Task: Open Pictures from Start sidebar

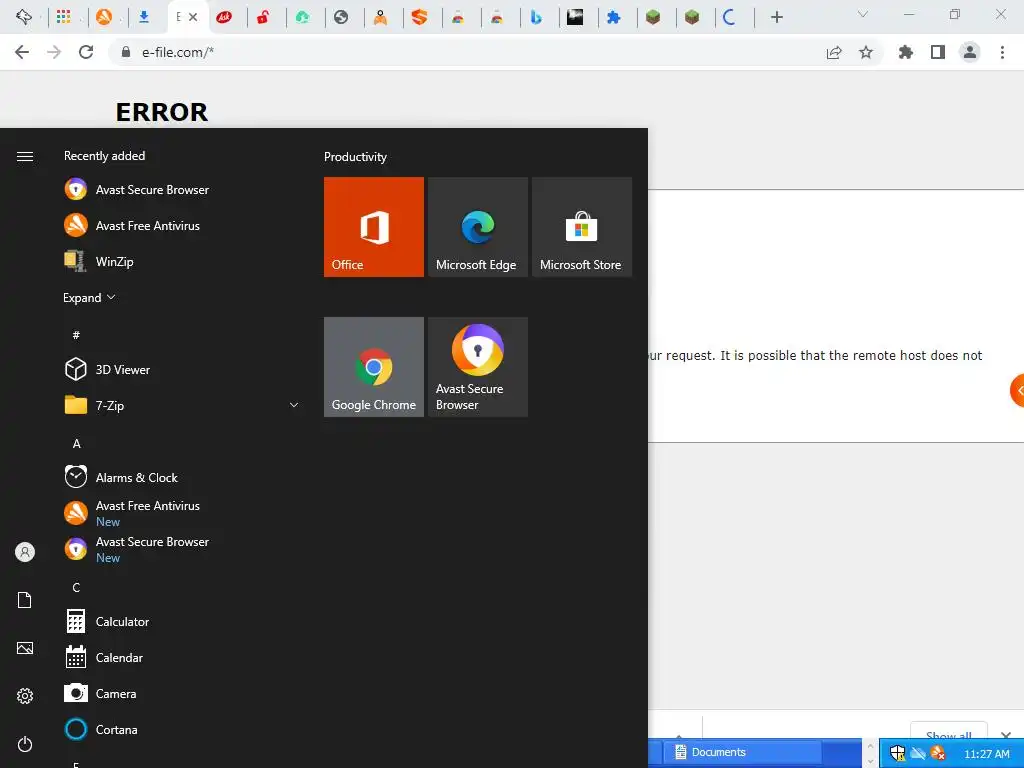Action: coord(25,648)
